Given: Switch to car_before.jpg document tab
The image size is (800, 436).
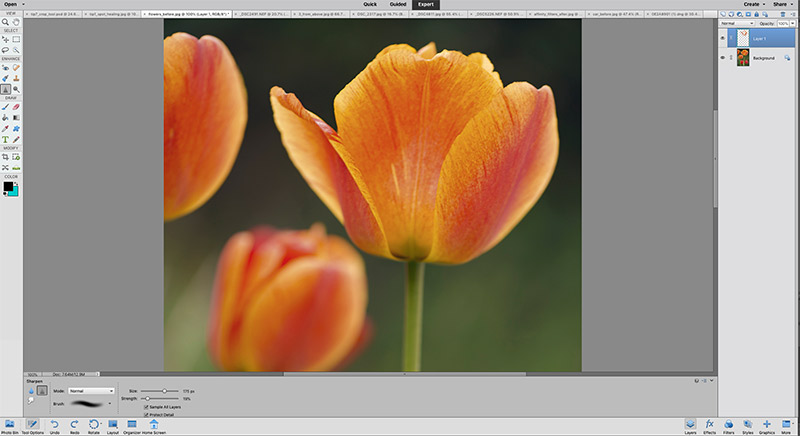Looking at the screenshot, I should pyautogui.click(x=615, y=14).
